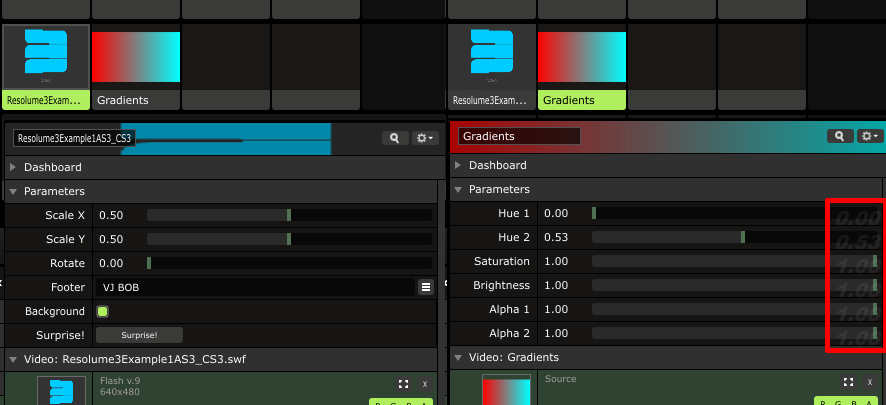The width and height of the screenshot is (886, 405).
Task: Click the resize icon in the Flash video section
Action: click(402, 383)
